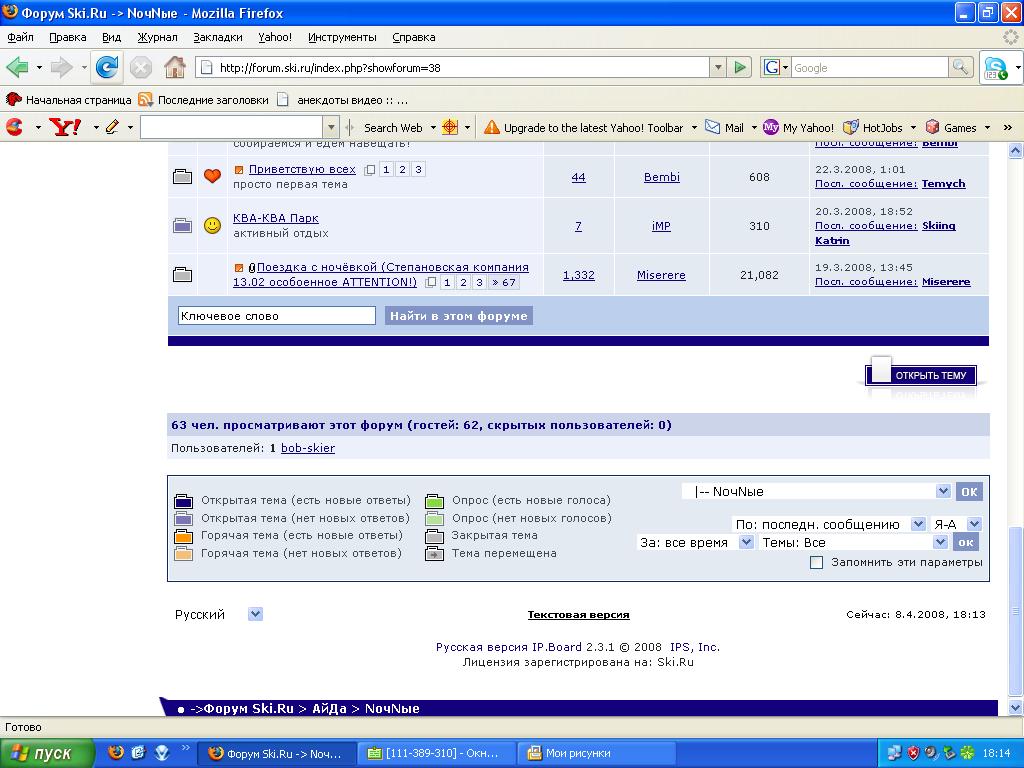The height and width of the screenshot is (768, 1024).
Task: Open the 'По: последн. сообщению' sort dropdown
Action: 918,524
